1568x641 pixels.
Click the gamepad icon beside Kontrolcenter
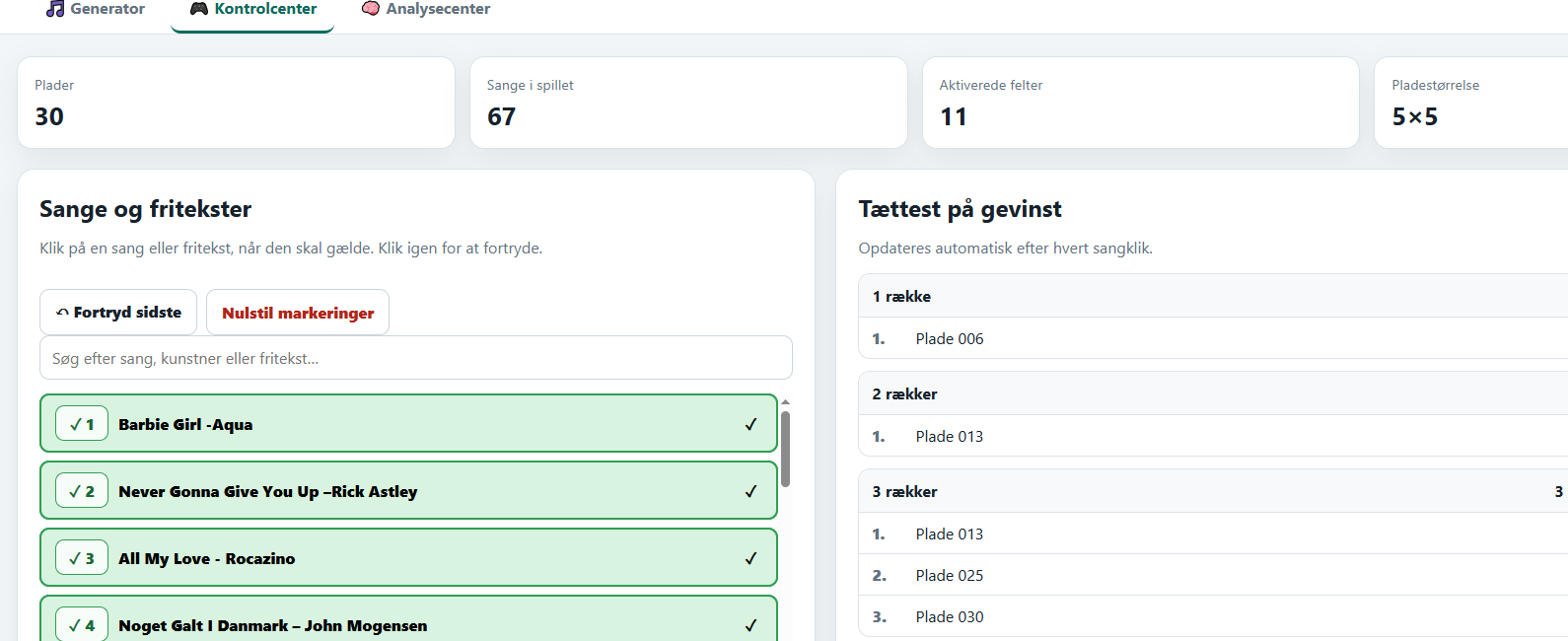click(x=199, y=9)
